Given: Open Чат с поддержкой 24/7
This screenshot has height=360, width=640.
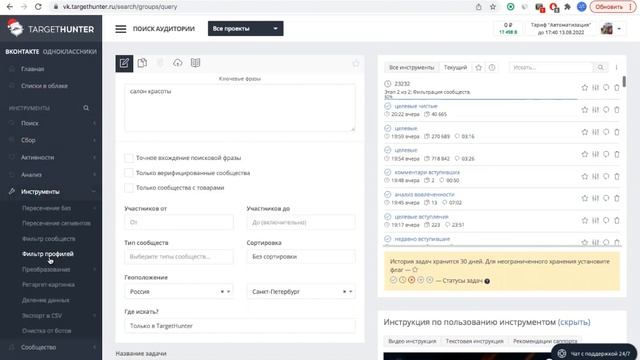Looking at the screenshot, I should click(594, 353).
